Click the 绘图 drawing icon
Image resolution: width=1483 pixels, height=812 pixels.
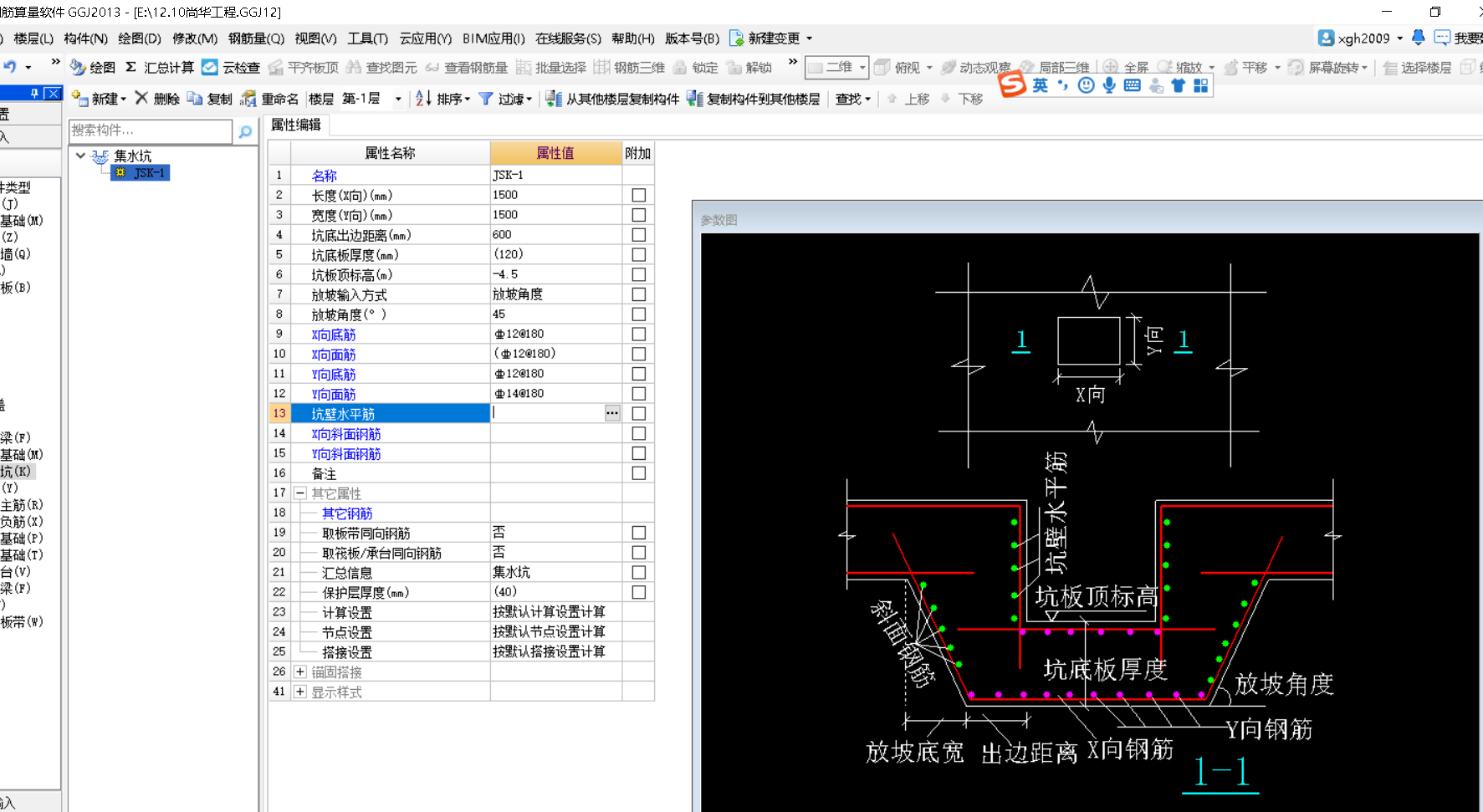click(78, 67)
